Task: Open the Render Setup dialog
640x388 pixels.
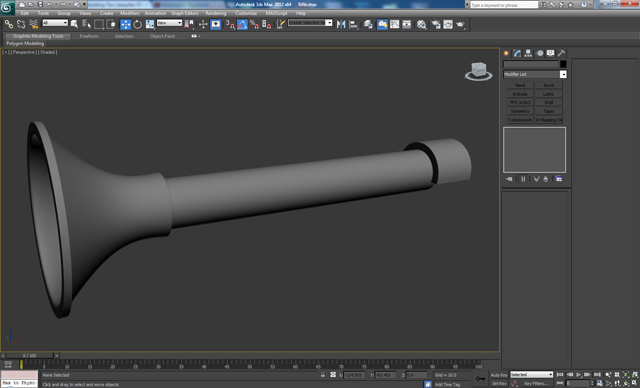Action: click(x=436, y=24)
